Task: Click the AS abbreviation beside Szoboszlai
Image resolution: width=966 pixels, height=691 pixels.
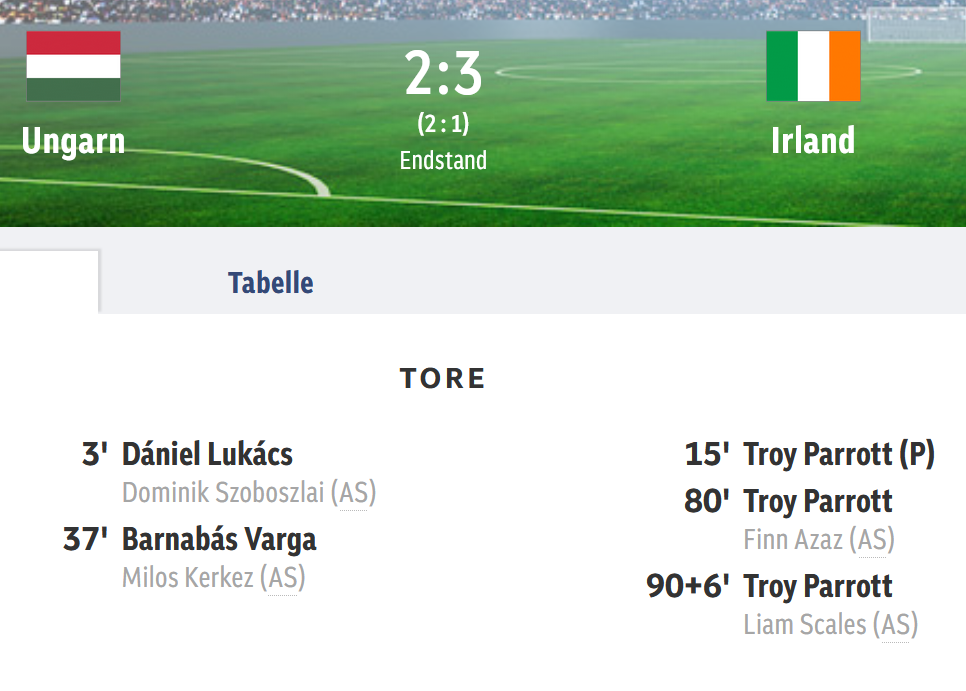Action: 353,492
